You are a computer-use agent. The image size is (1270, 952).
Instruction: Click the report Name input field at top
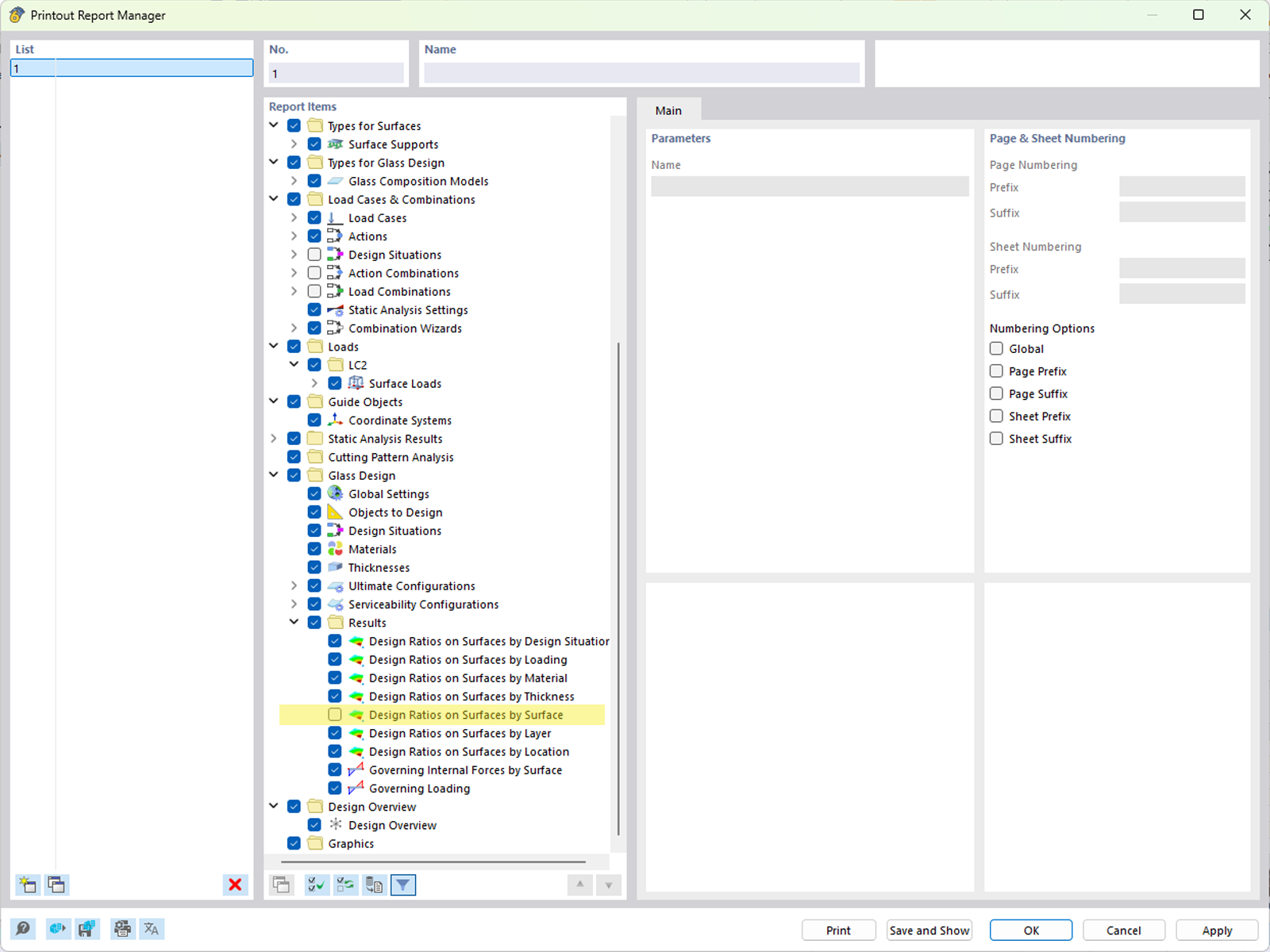(641, 73)
